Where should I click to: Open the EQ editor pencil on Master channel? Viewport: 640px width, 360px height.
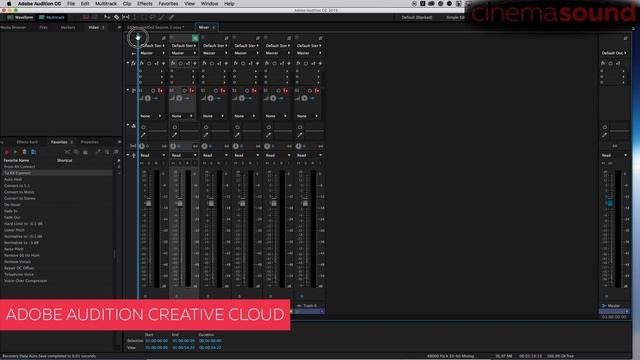coord(604,135)
